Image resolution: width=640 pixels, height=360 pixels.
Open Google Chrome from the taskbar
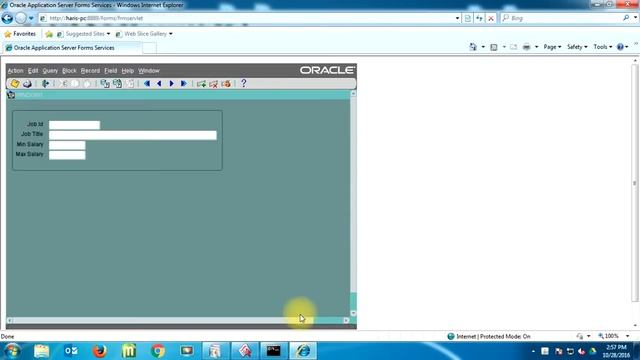(158, 351)
